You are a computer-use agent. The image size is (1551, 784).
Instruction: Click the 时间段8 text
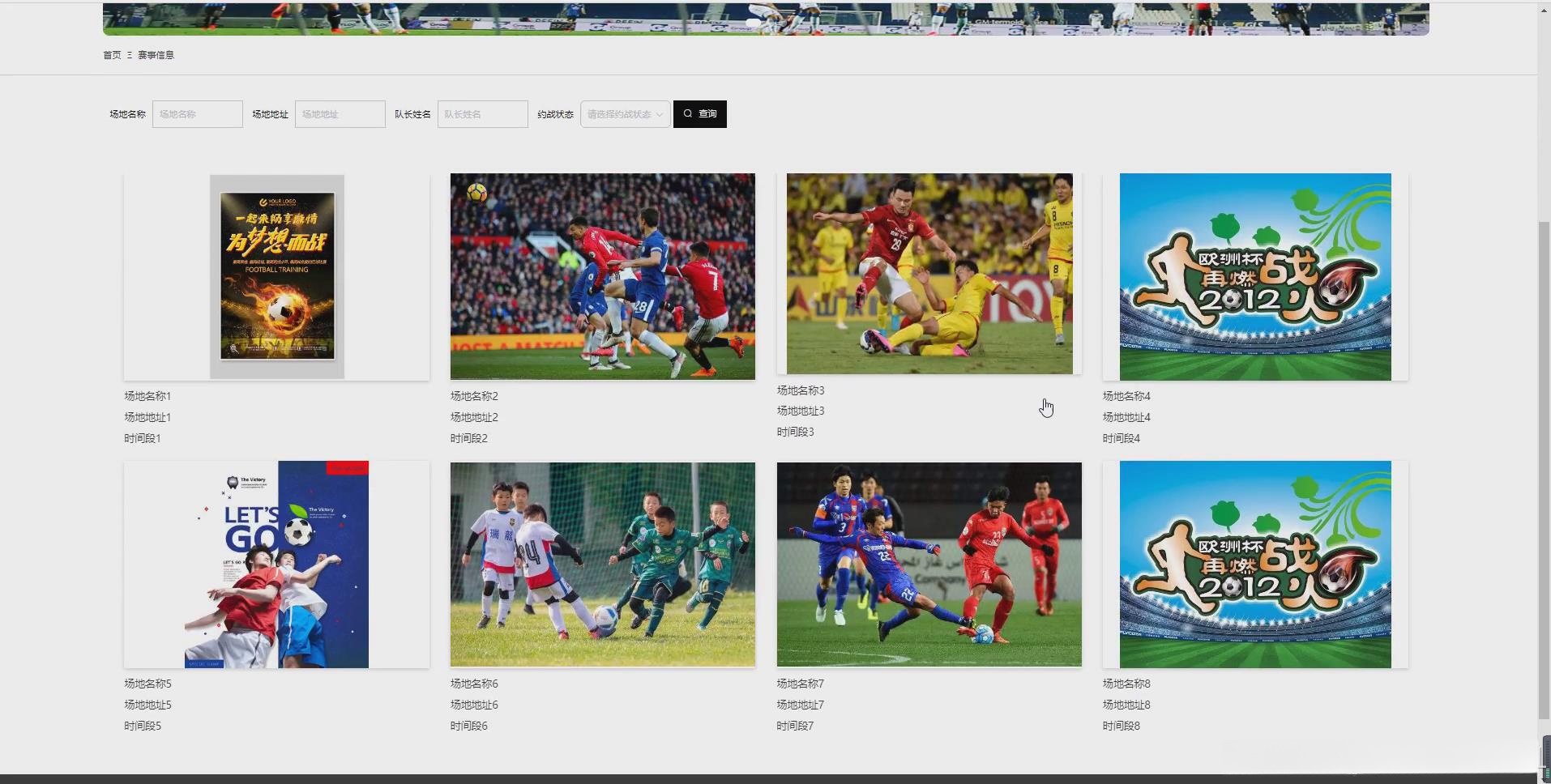click(1122, 726)
